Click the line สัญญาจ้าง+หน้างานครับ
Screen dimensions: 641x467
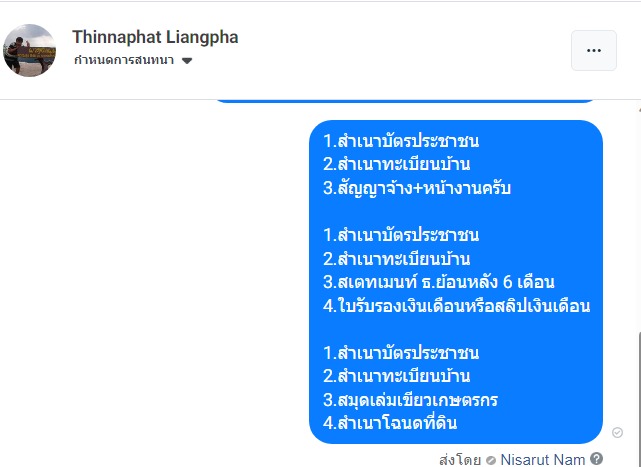coord(417,188)
